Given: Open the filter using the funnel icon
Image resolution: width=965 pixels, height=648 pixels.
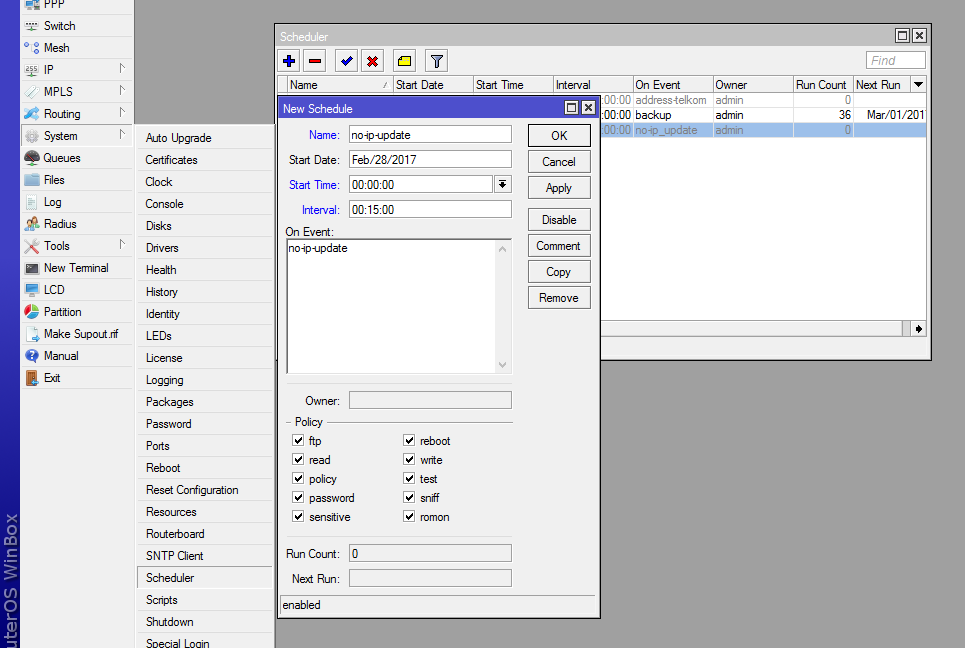Looking at the screenshot, I should 435,60.
